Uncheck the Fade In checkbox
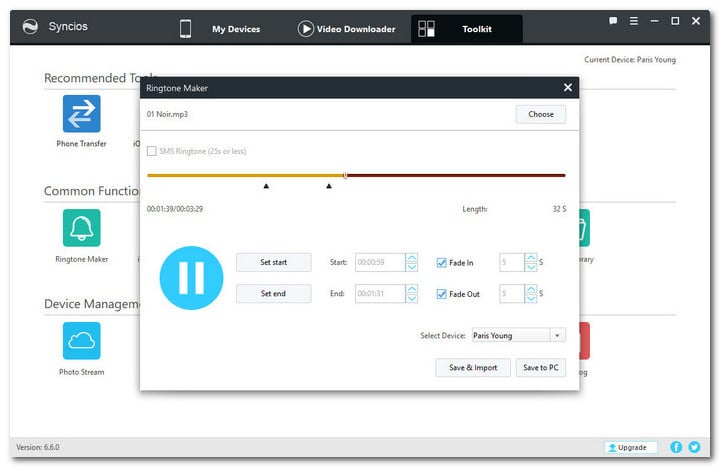The width and height of the screenshot is (721, 468). 441,263
